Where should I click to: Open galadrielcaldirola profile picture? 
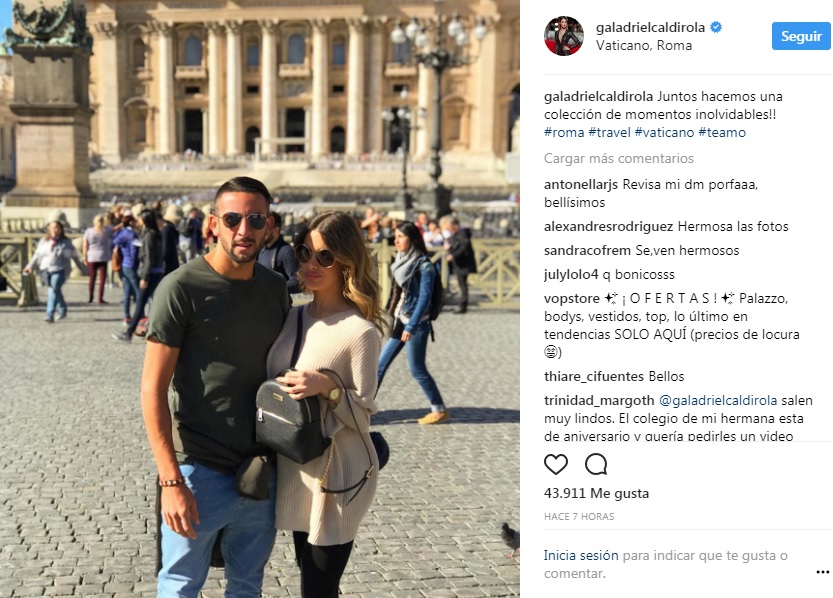(564, 36)
